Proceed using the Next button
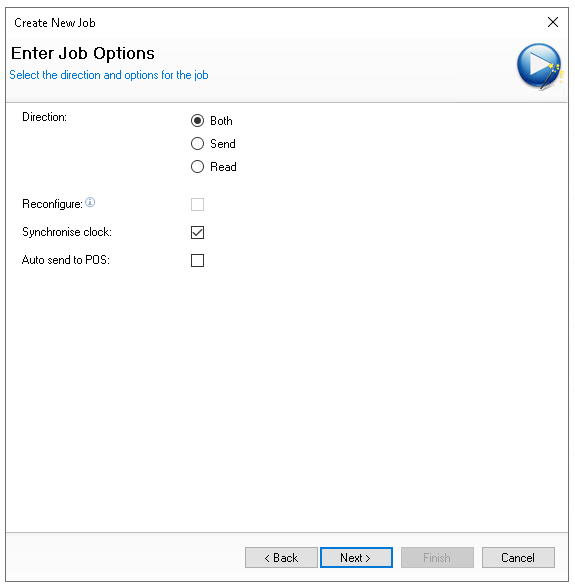This screenshot has height=587, width=575. pos(356,557)
